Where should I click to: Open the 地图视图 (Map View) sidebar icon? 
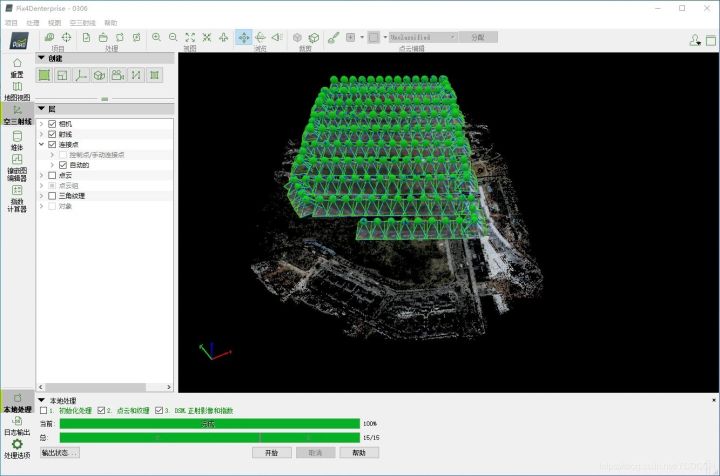(17, 90)
